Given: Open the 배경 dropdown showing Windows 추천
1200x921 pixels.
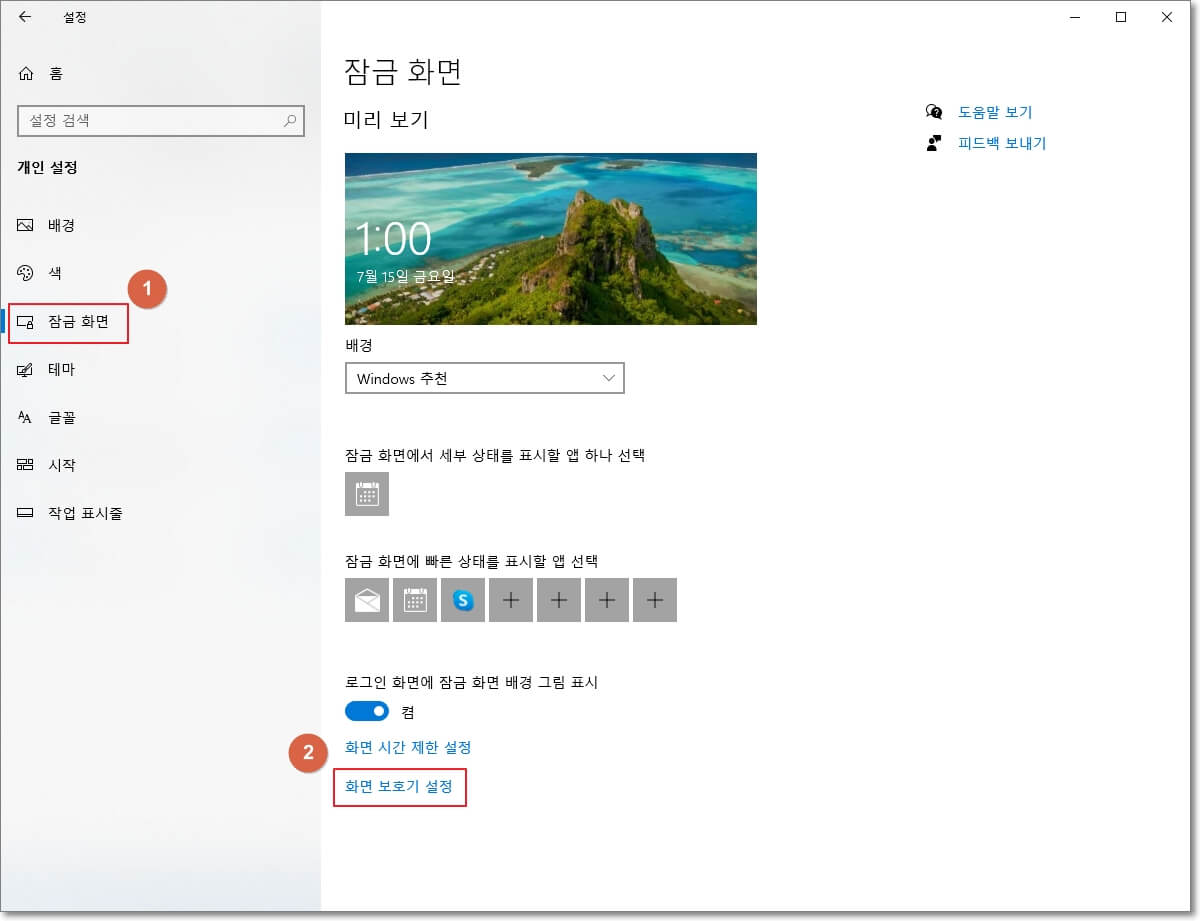Looking at the screenshot, I should 484,378.
